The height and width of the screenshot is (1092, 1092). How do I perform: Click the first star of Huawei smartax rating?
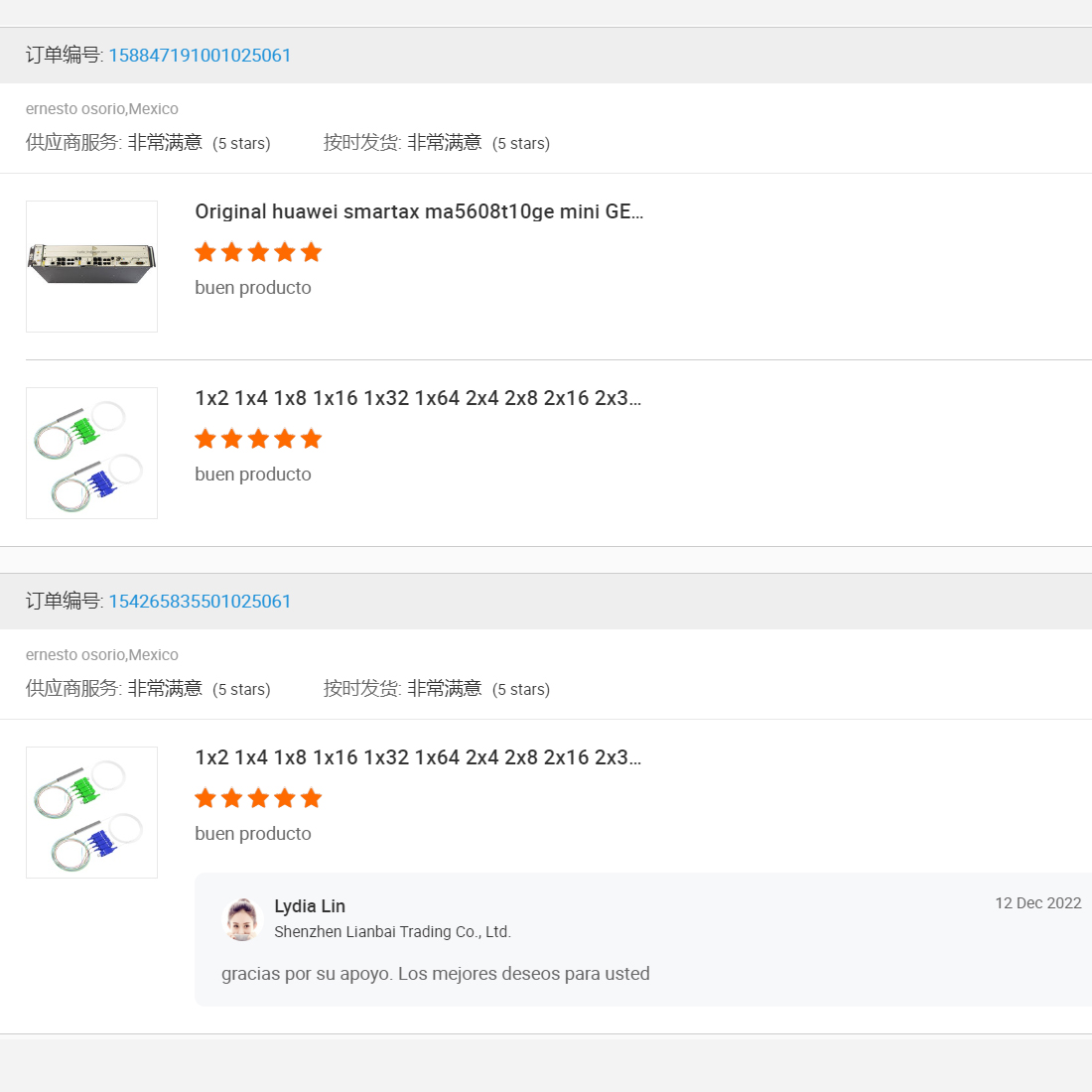[205, 252]
